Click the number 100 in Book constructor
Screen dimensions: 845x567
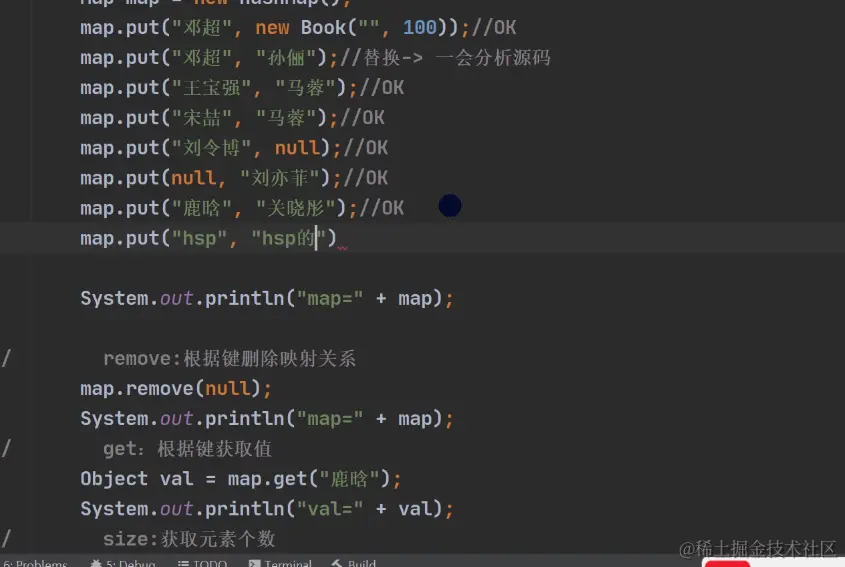click(x=419, y=27)
